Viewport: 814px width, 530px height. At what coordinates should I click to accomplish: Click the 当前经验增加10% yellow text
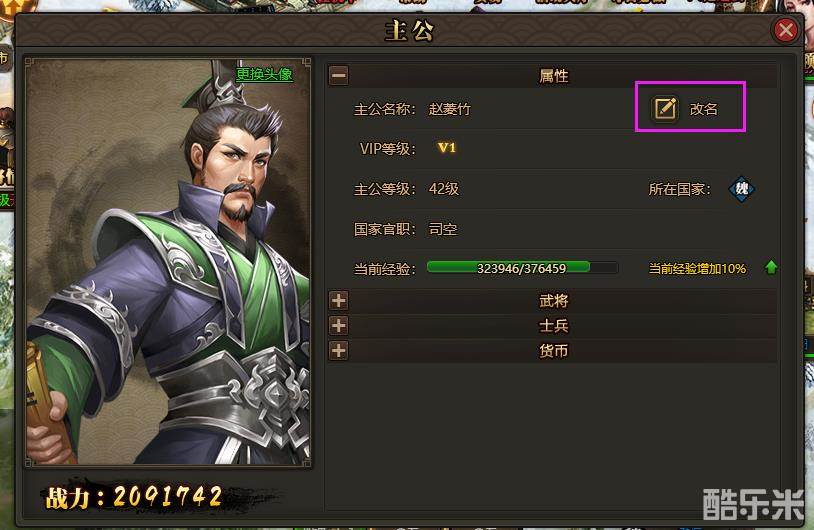tap(697, 268)
